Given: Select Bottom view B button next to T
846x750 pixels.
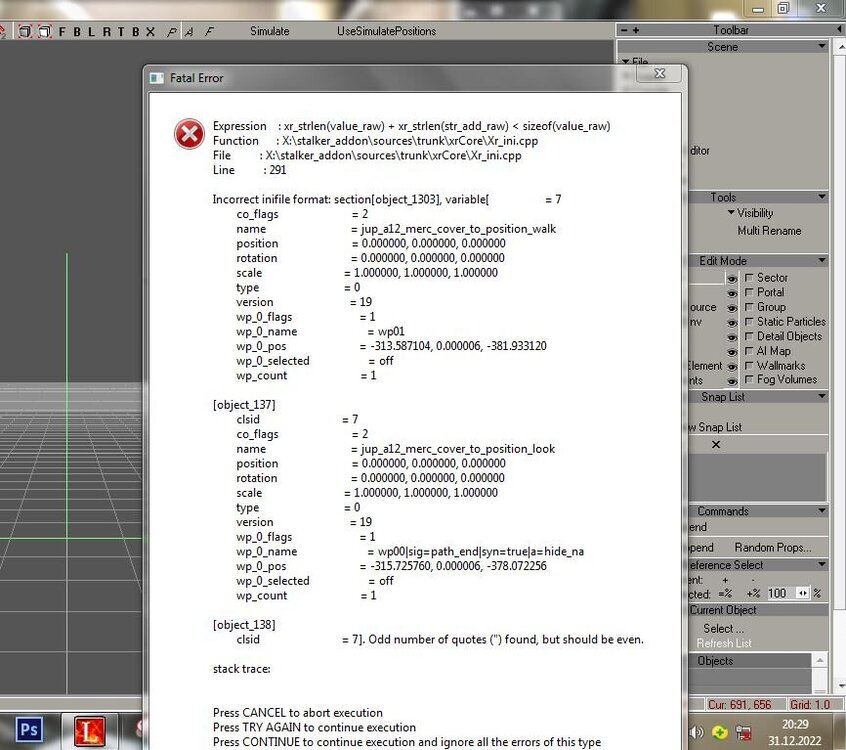Looking at the screenshot, I should tap(135, 31).
